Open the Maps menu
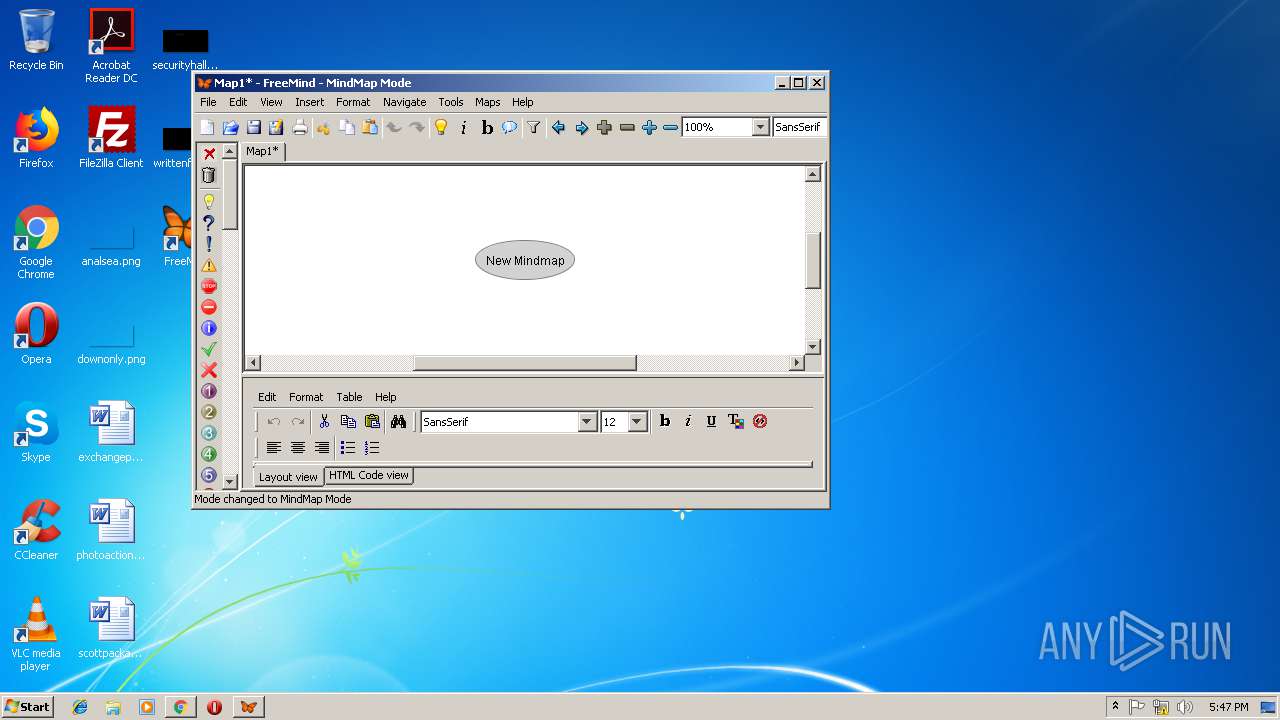This screenshot has width=1280, height=720. tap(487, 102)
